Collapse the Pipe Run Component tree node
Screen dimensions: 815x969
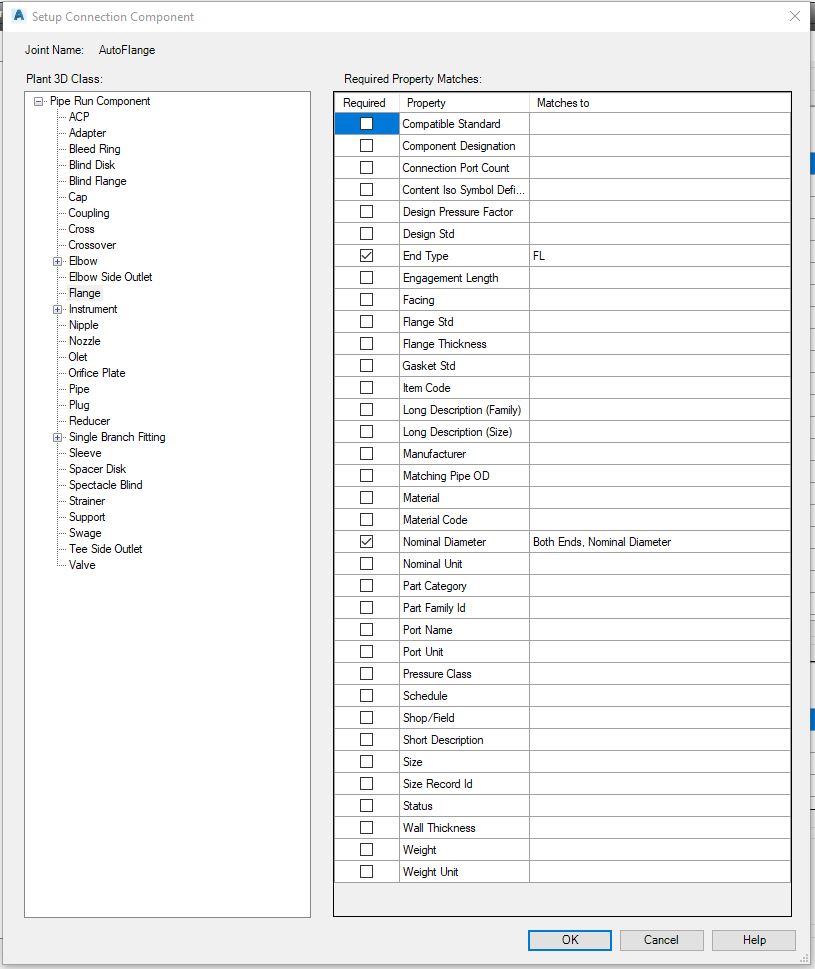coord(39,101)
